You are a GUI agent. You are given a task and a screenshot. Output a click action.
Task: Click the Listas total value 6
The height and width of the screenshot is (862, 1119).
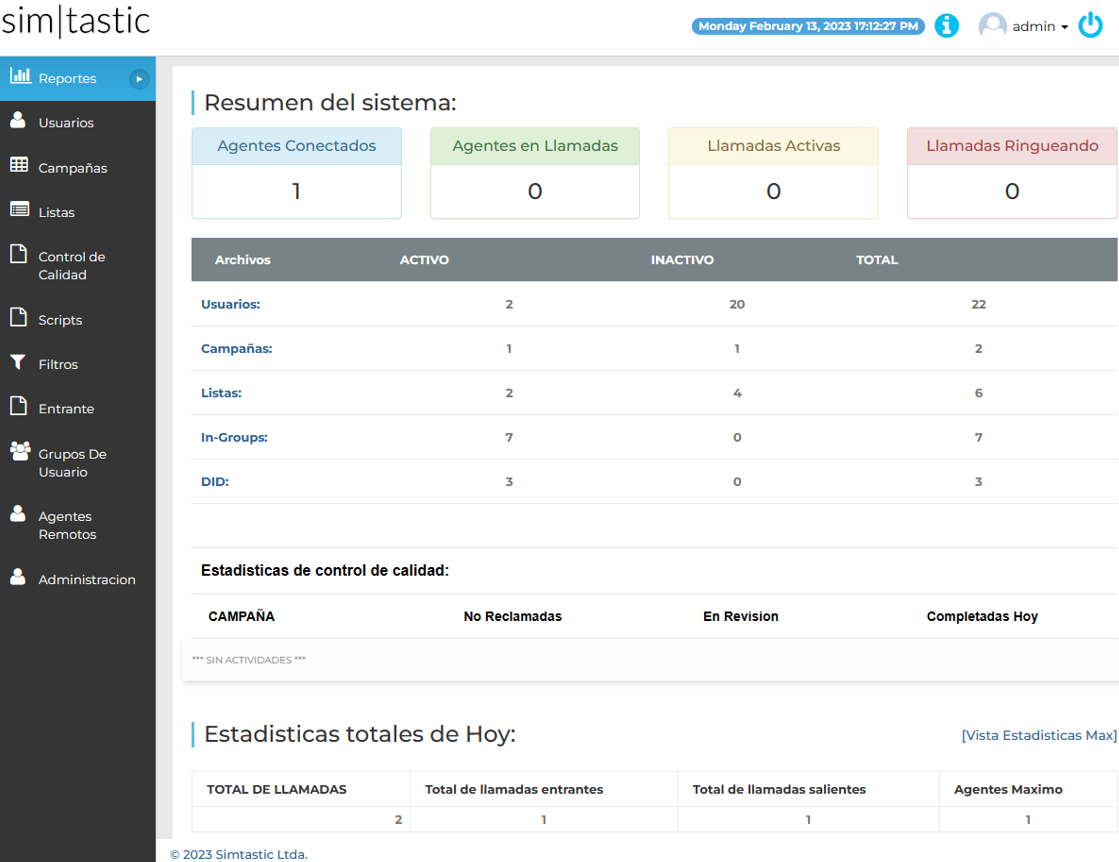coord(978,393)
